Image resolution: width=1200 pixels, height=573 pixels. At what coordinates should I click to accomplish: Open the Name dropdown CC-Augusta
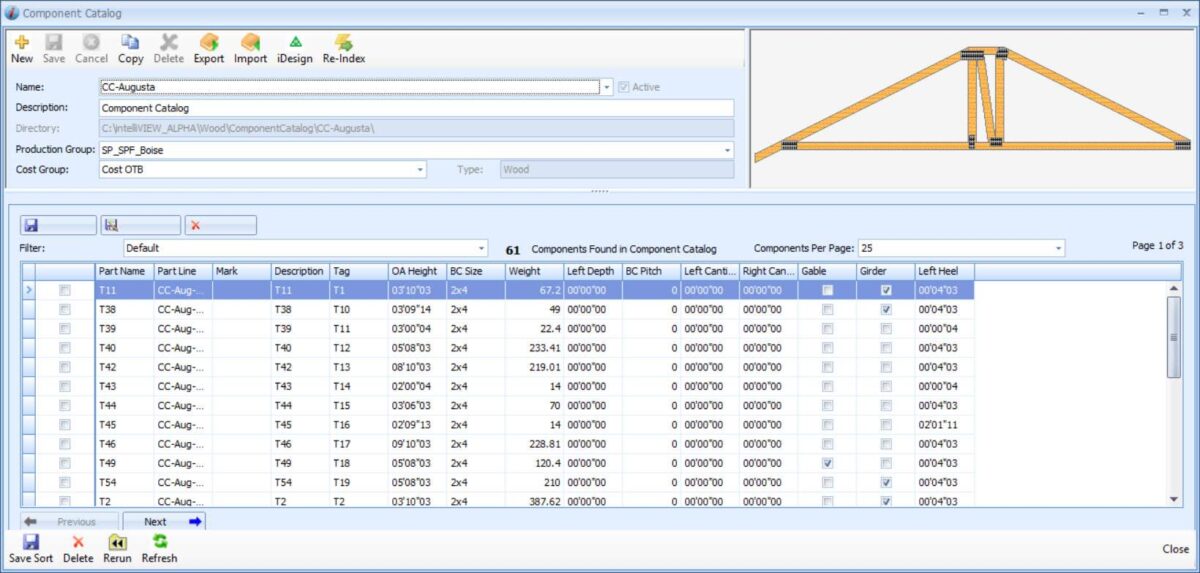click(x=607, y=87)
